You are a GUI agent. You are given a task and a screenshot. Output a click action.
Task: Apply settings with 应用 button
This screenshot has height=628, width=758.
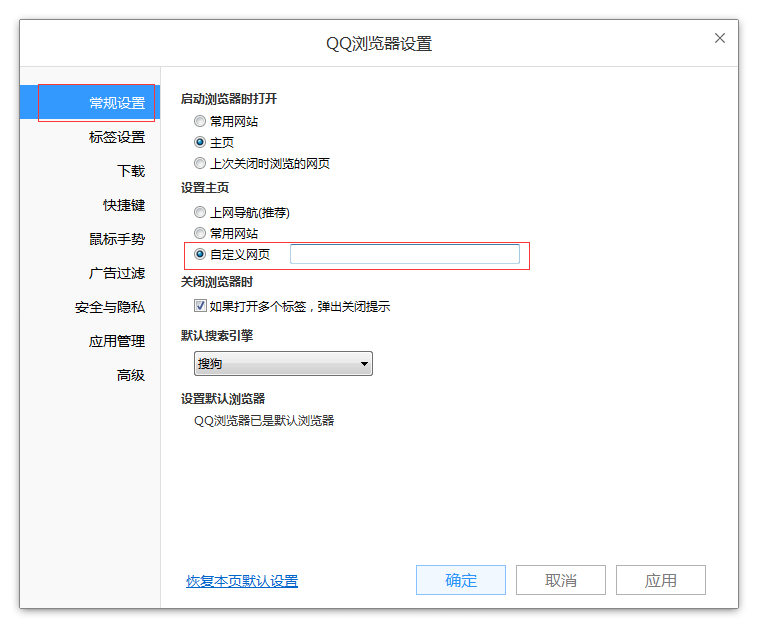tap(660, 580)
